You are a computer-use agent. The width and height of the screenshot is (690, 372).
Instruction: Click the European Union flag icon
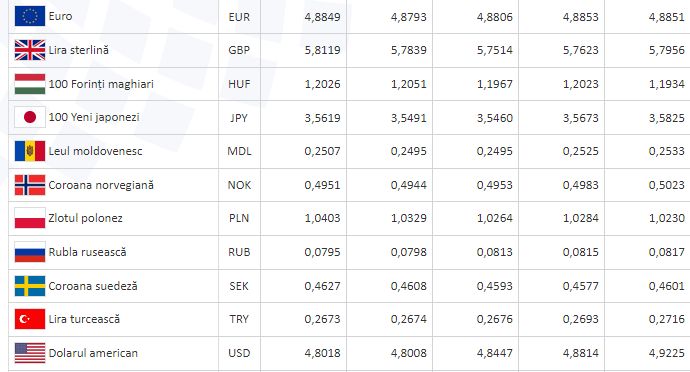tap(29, 16)
